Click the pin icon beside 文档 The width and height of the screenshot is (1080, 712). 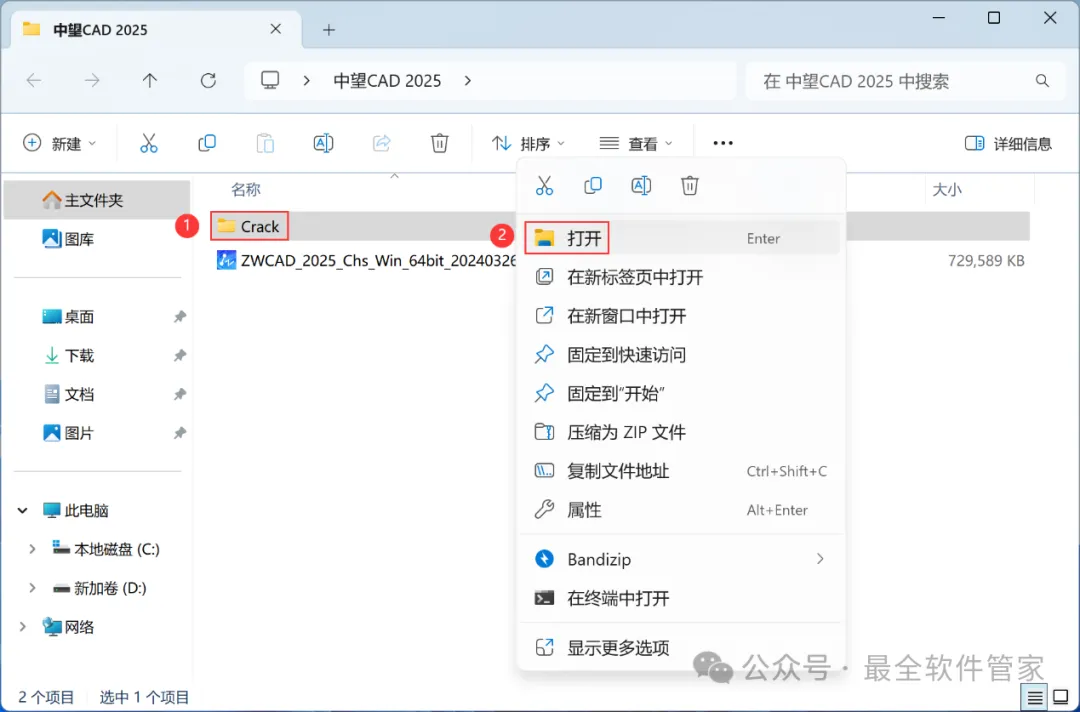click(180, 395)
